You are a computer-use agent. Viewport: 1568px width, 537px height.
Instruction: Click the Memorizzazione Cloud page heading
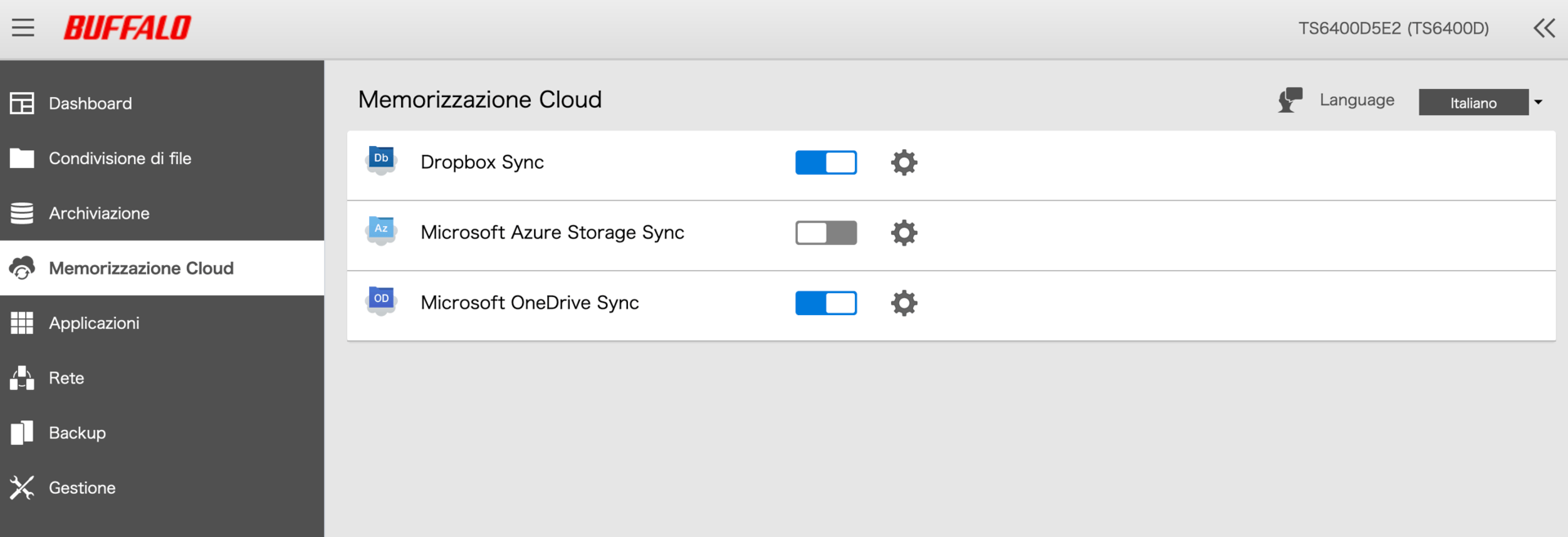tap(479, 100)
